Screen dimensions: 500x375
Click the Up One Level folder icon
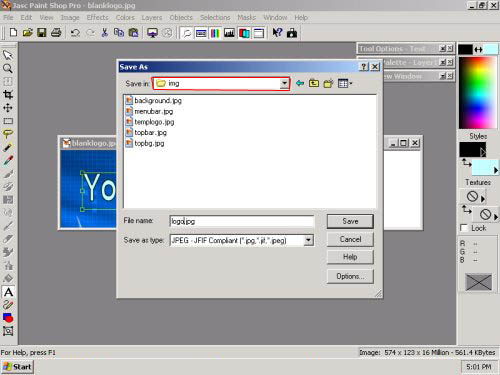314,83
